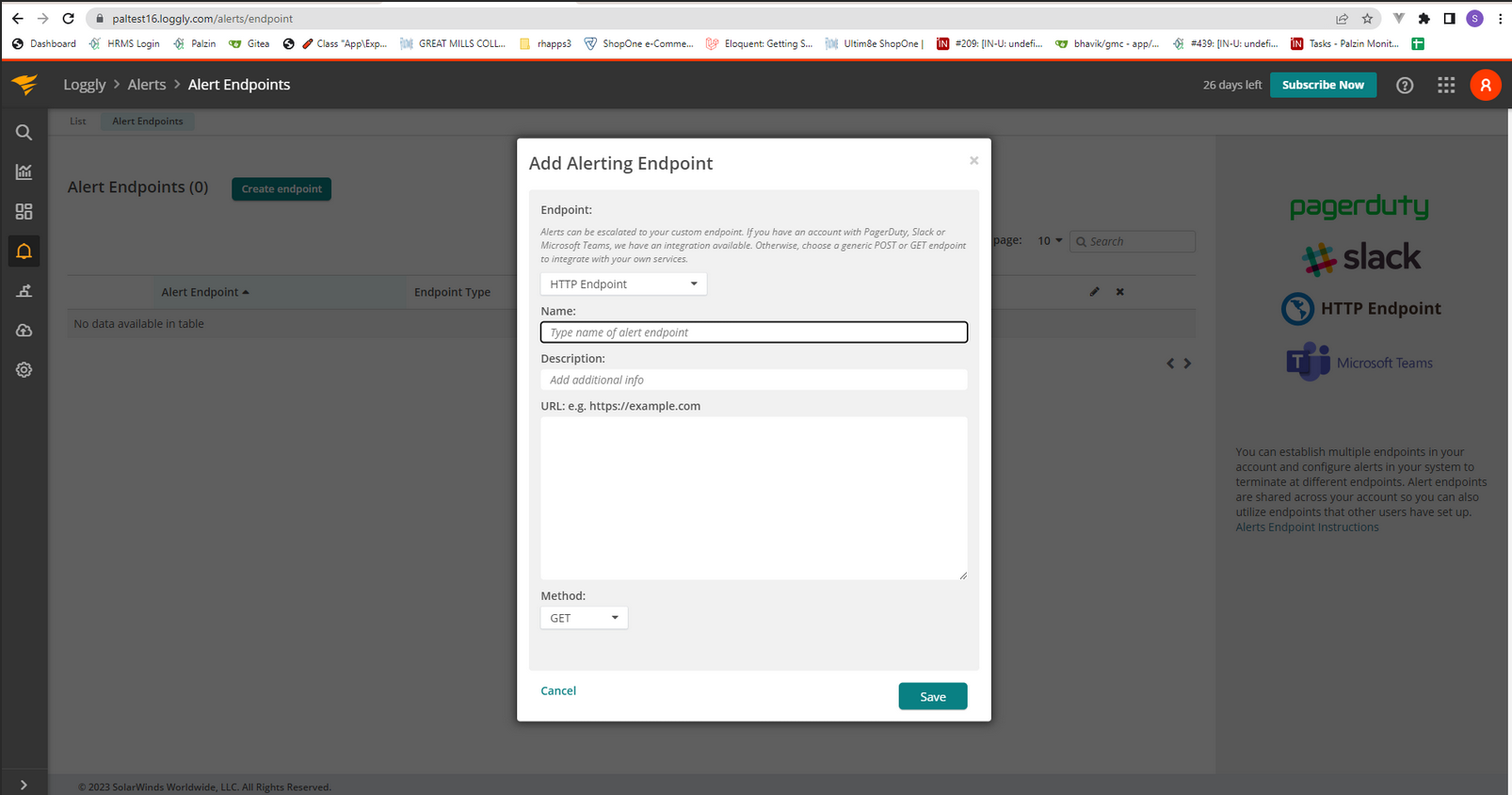Change the per-page 10 dropdown
Viewport: 1512px width, 795px height.
(x=1050, y=241)
